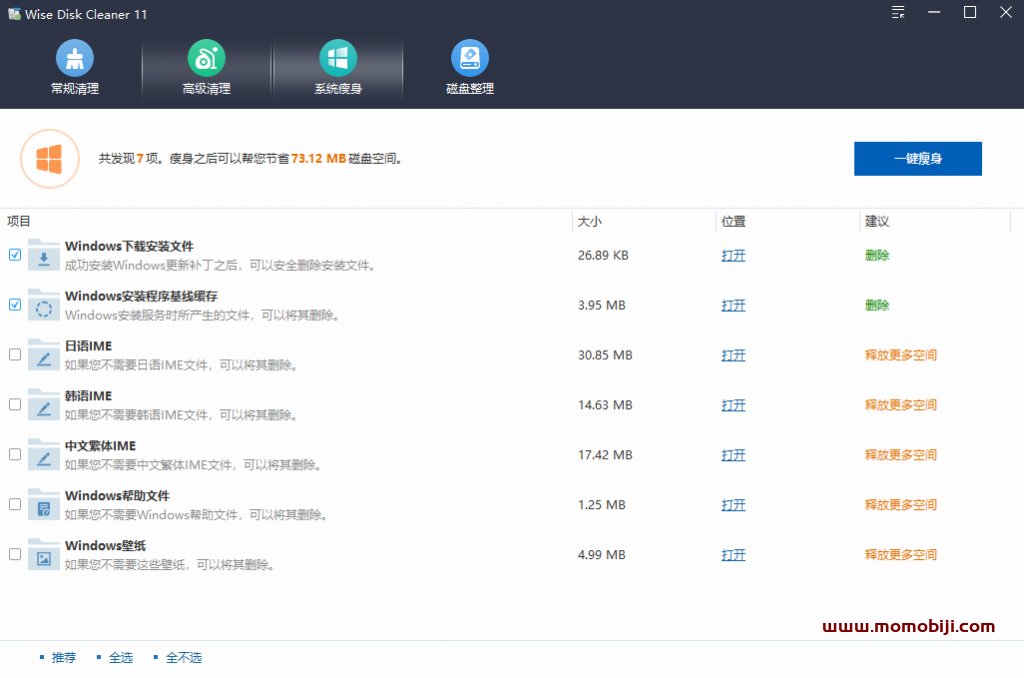Open Windows壁纸 folder via its 打开 link
The width and height of the screenshot is (1024, 678).
pos(733,554)
